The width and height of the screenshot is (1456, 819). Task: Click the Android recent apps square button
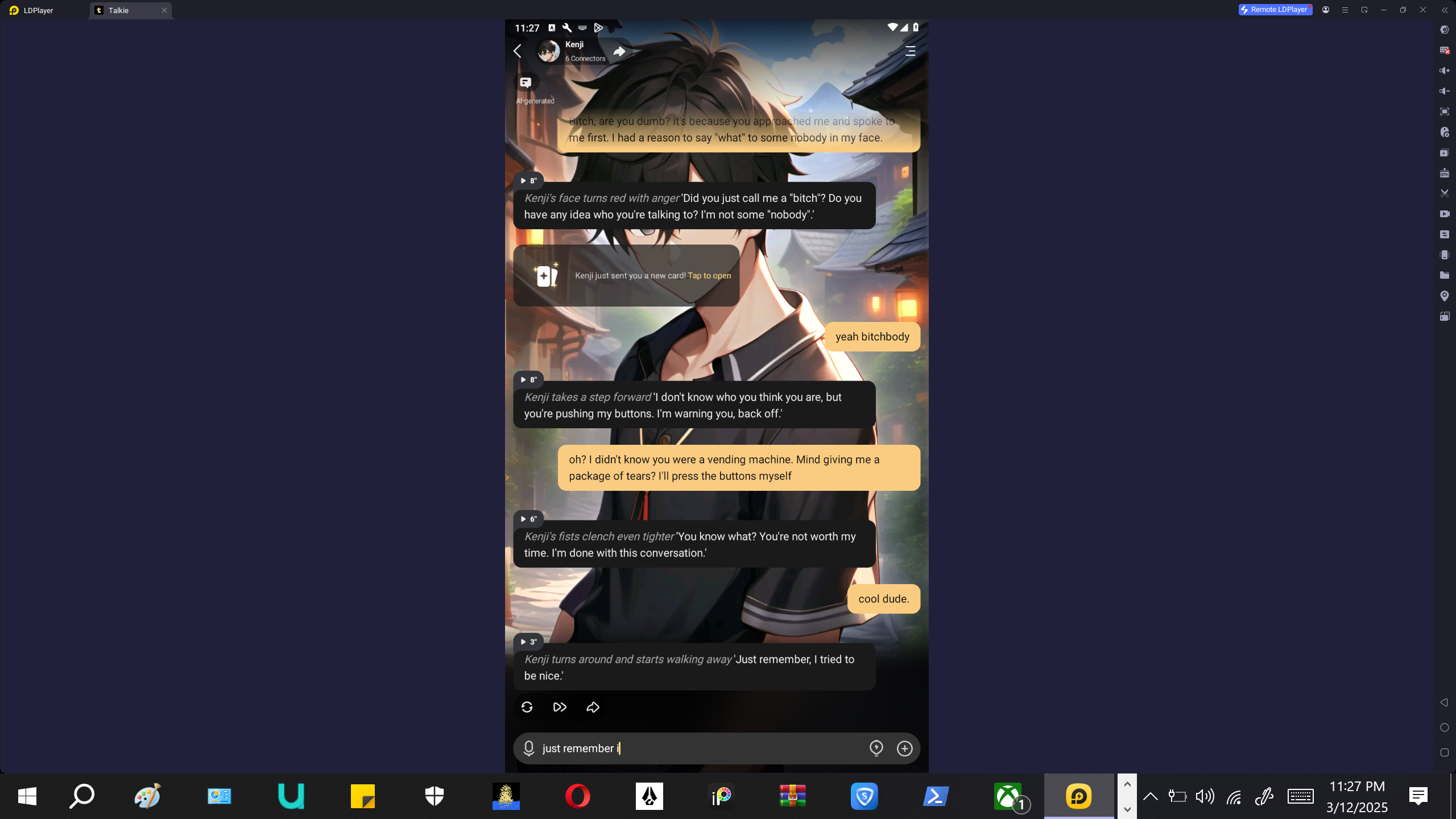pos(1444,752)
